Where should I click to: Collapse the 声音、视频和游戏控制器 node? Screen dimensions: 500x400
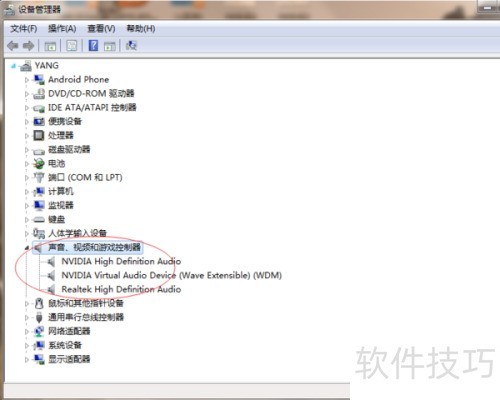click(x=27, y=247)
